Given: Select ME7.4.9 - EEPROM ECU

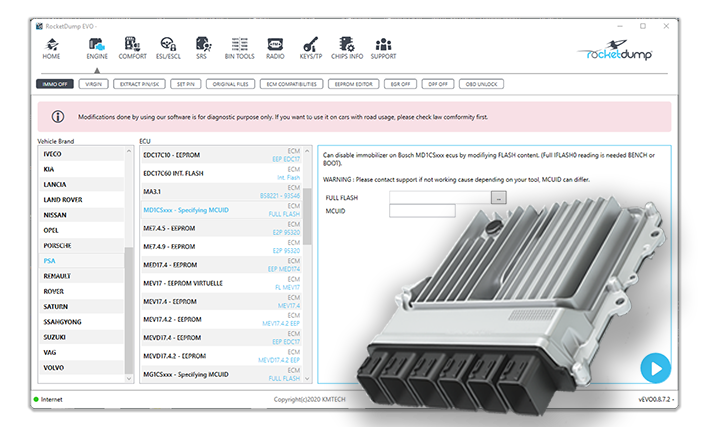Looking at the screenshot, I should coord(222,247).
